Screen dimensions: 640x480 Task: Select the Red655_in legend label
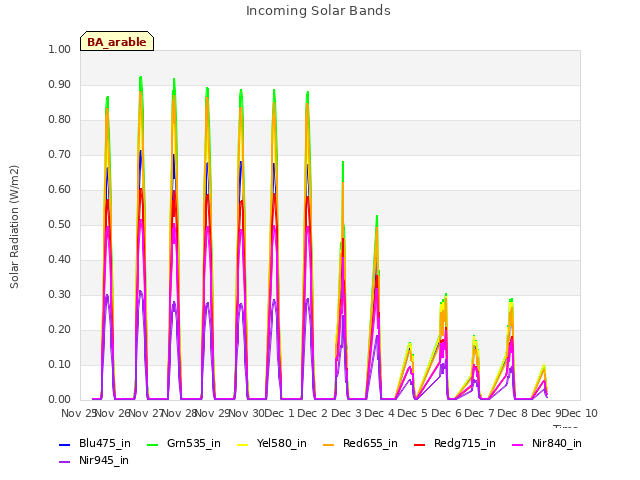(x=370, y=443)
